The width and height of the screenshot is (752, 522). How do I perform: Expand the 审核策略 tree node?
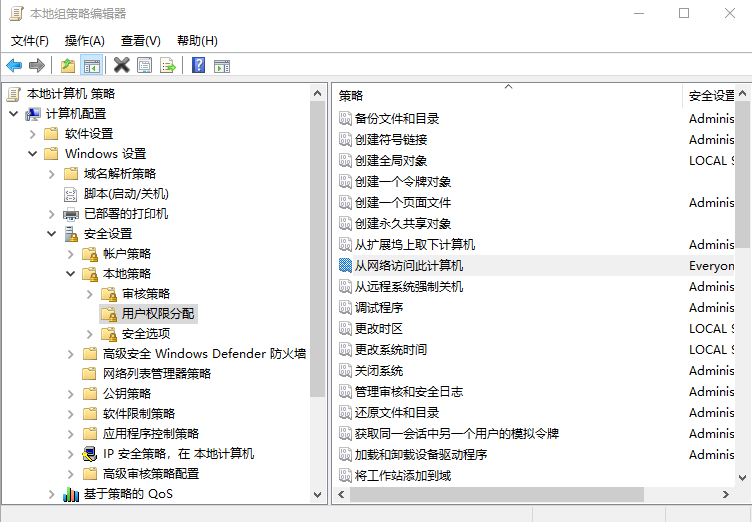coord(90,294)
